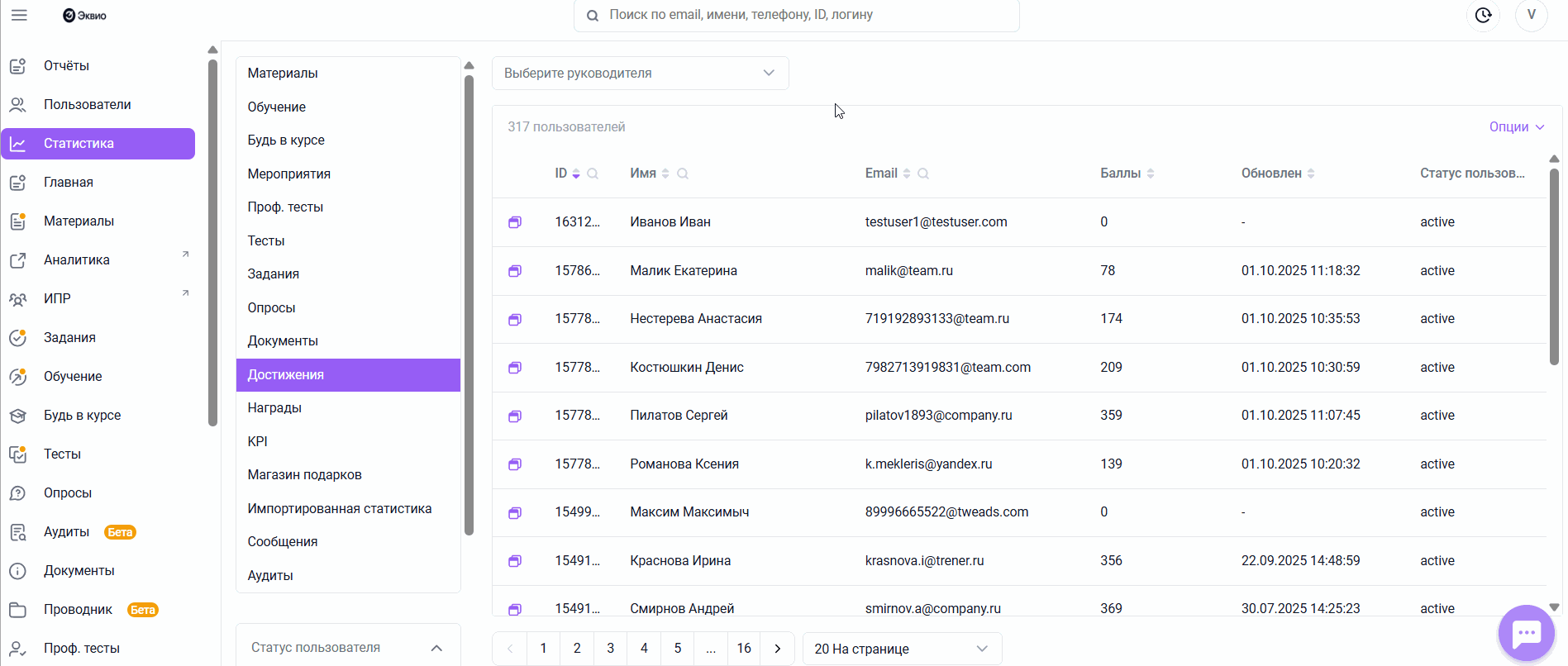The image size is (1568, 666).
Task: Sort table by Обновлен column
Action: point(1311,174)
